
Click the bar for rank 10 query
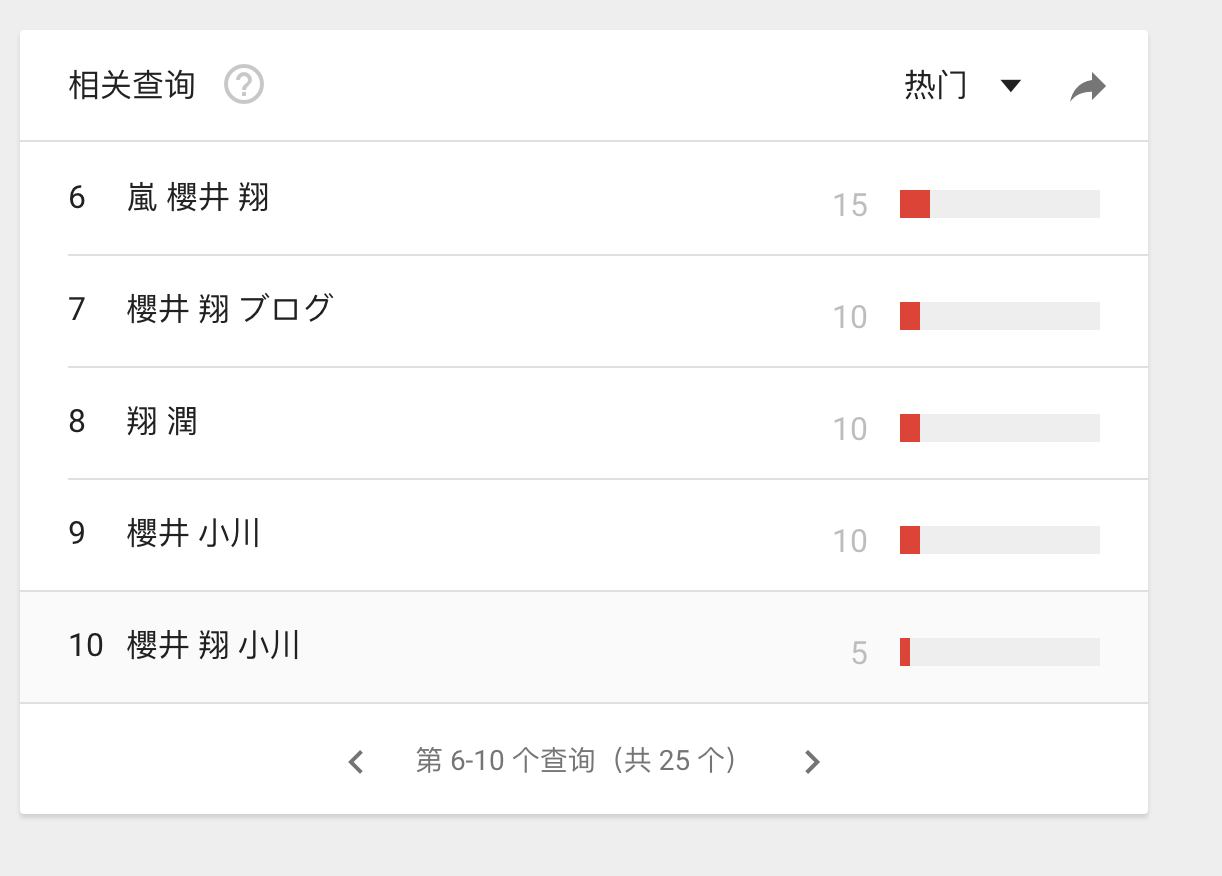point(999,652)
